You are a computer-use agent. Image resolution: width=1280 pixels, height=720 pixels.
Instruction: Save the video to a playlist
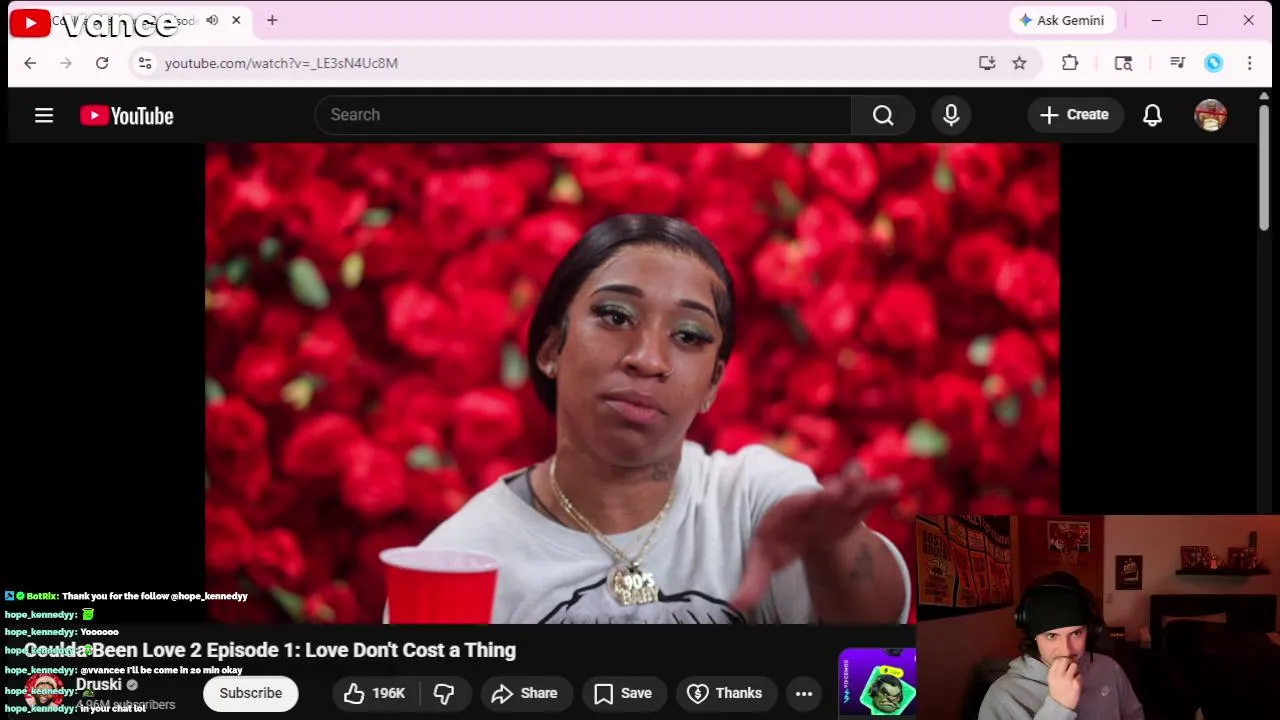[623, 693]
